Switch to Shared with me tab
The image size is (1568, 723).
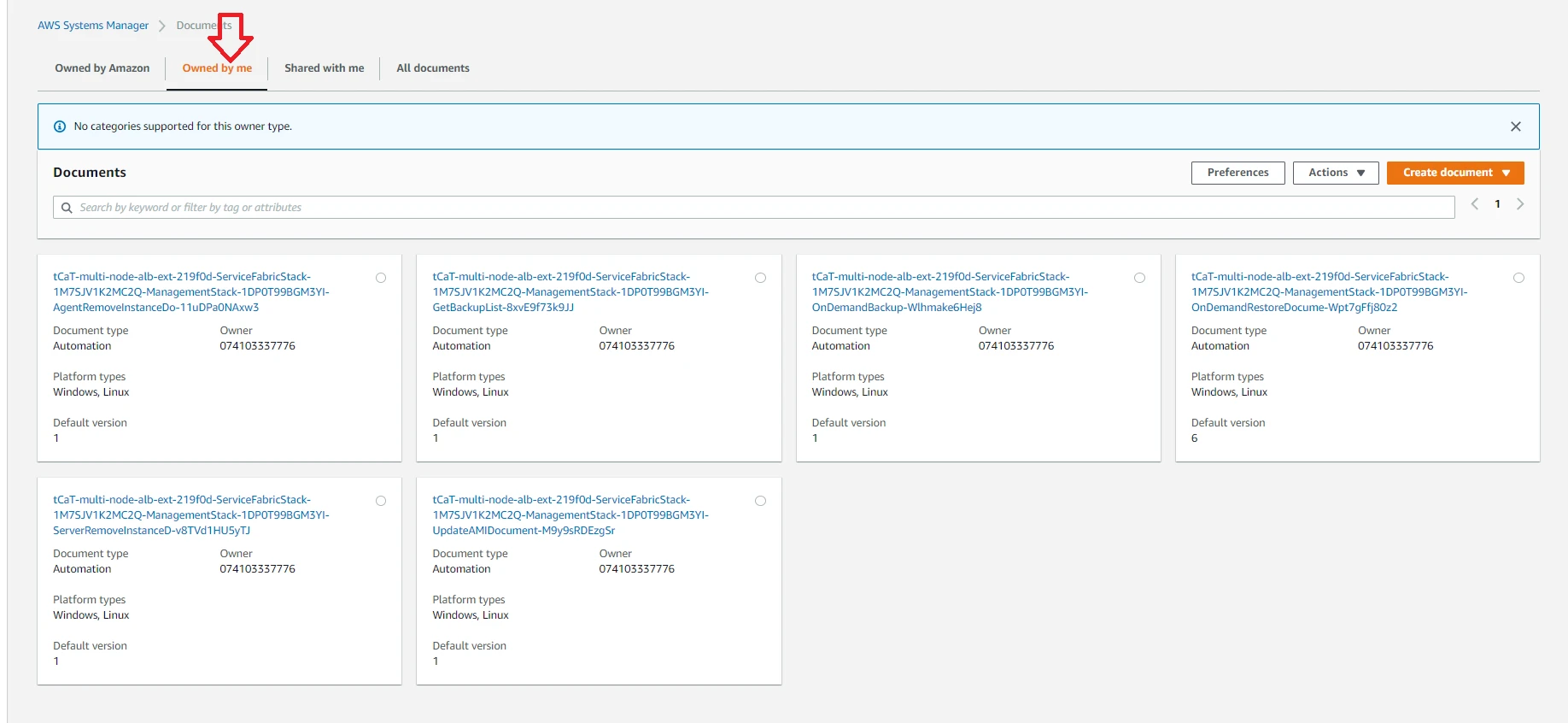(324, 68)
